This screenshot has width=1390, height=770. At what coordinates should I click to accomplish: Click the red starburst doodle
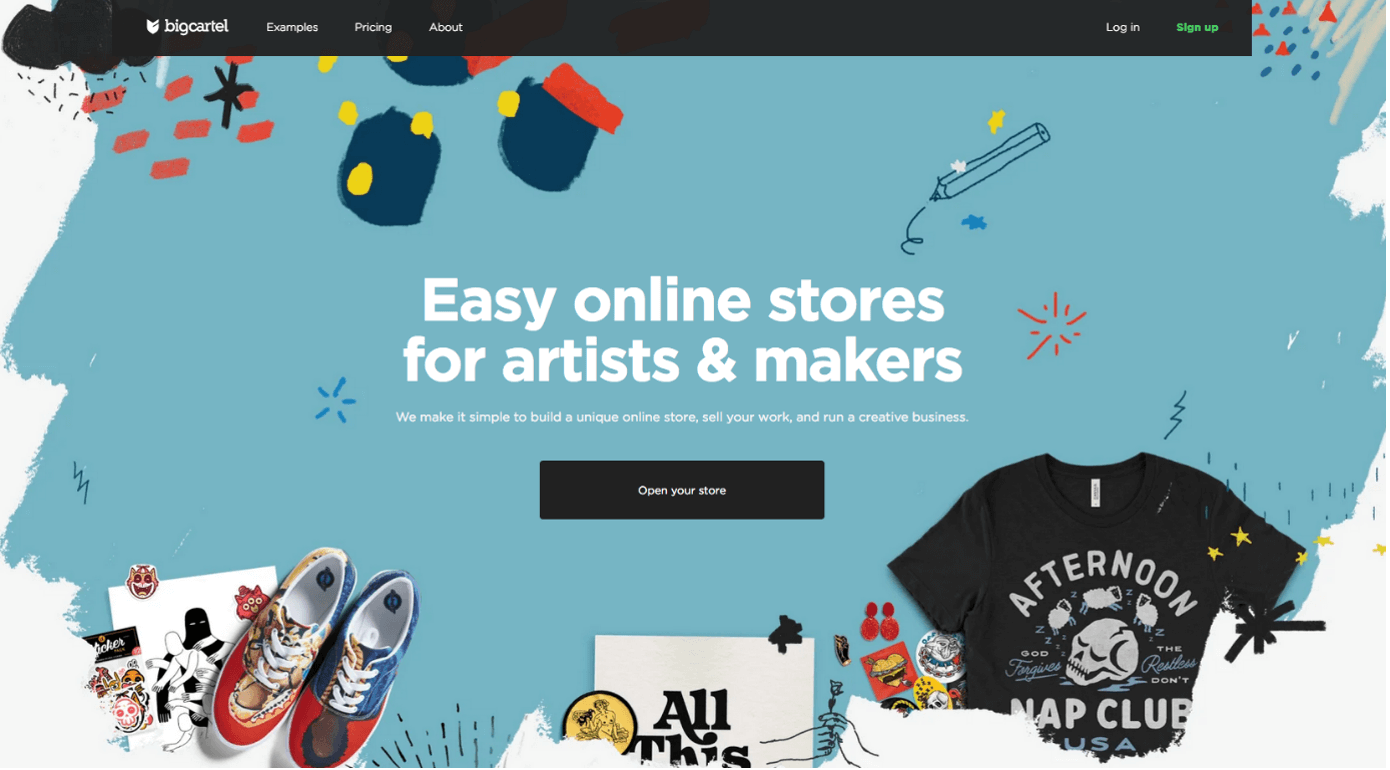tap(1051, 326)
